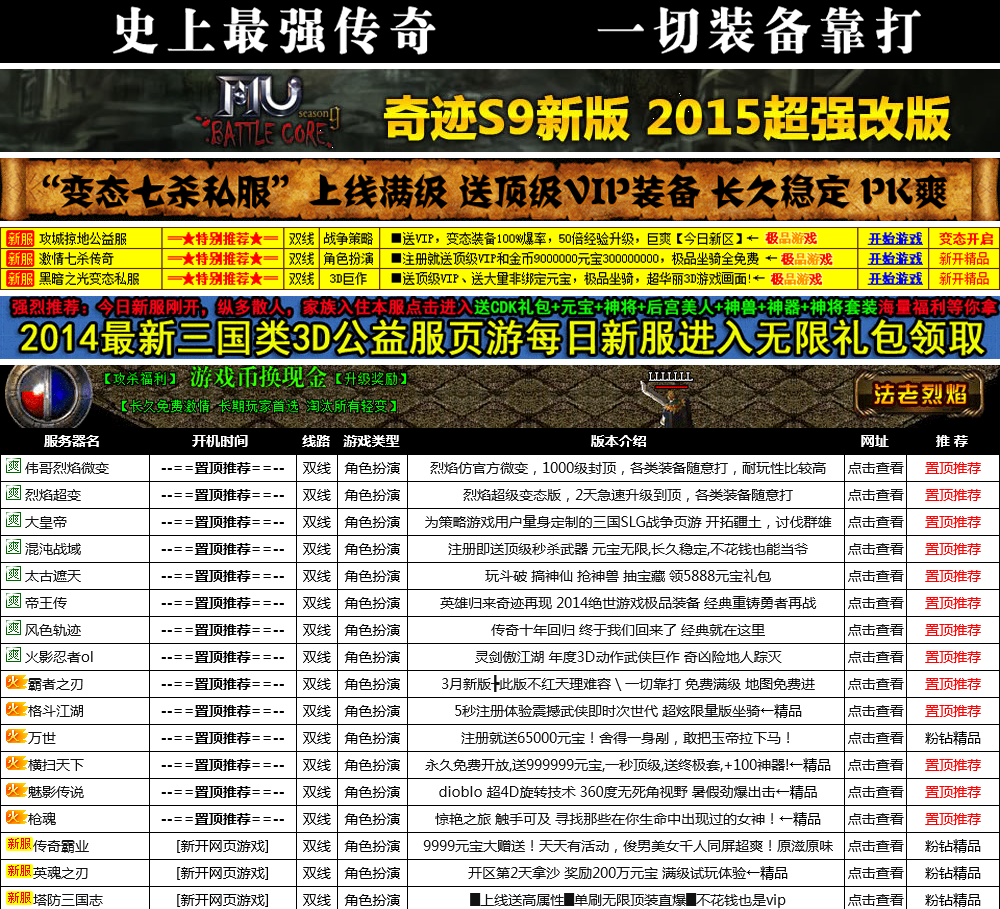
Task: Click description 传奇十年回归 终于我们回来了
Action: (628, 630)
